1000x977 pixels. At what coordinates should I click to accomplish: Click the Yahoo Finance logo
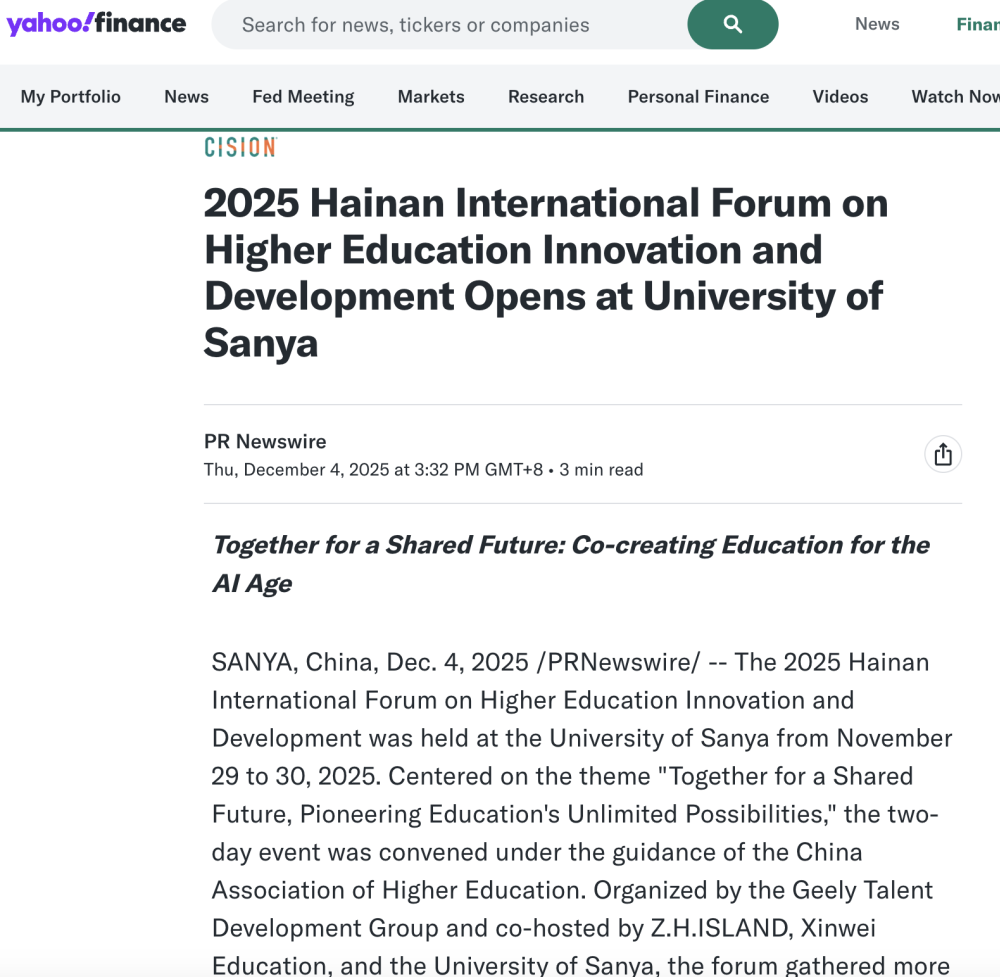96,24
